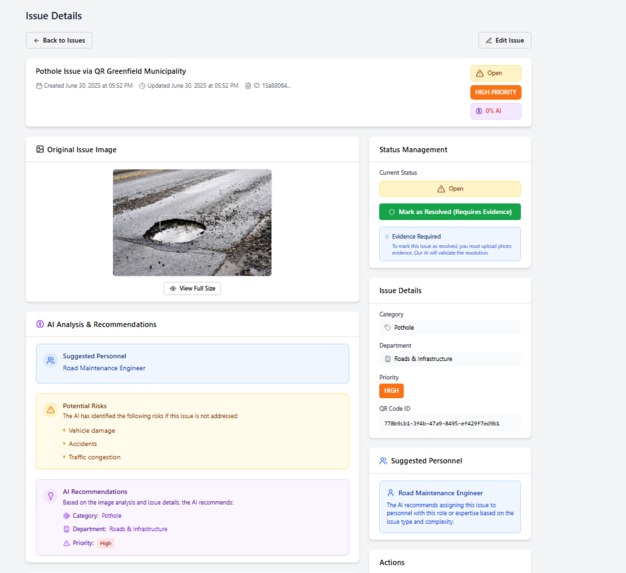Click Mark as Resolved (Requires Evidence) button
Screen dimensions: 626x573
point(450,212)
